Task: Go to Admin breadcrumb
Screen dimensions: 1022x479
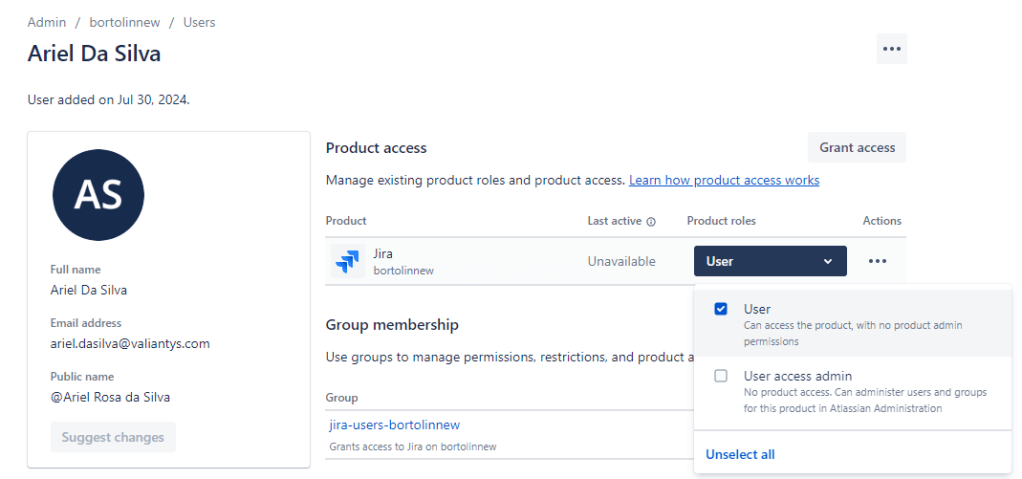Action: pyautogui.click(x=47, y=22)
